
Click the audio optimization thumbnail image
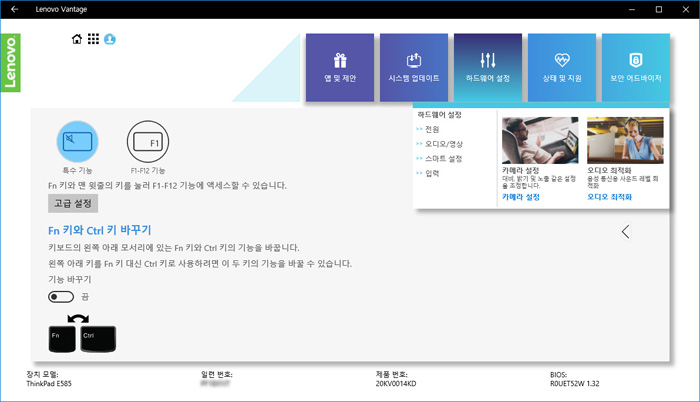click(x=625, y=140)
